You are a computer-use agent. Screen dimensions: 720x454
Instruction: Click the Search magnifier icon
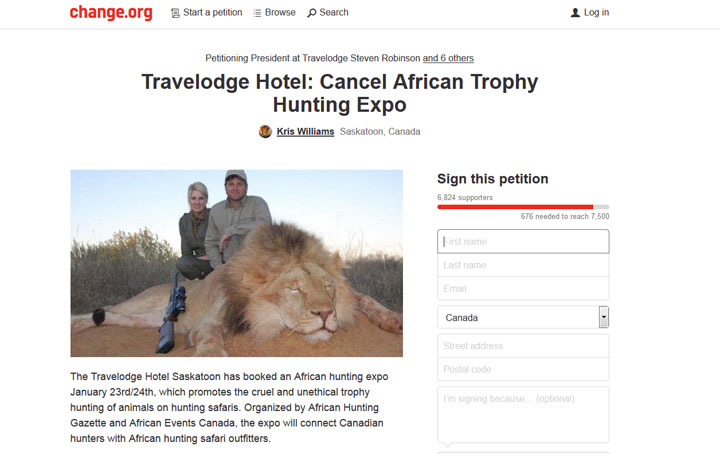(x=312, y=13)
